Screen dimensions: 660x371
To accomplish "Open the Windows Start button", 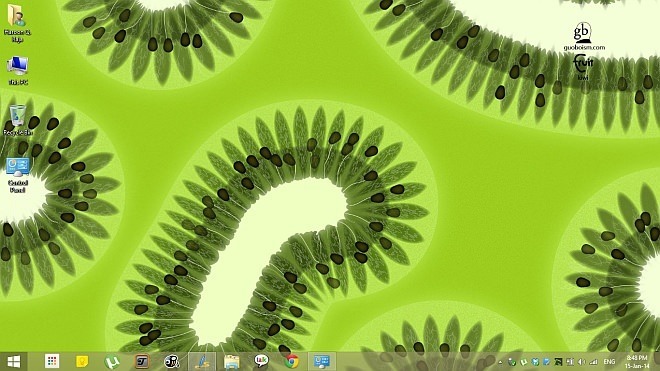I will tap(13, 361).
